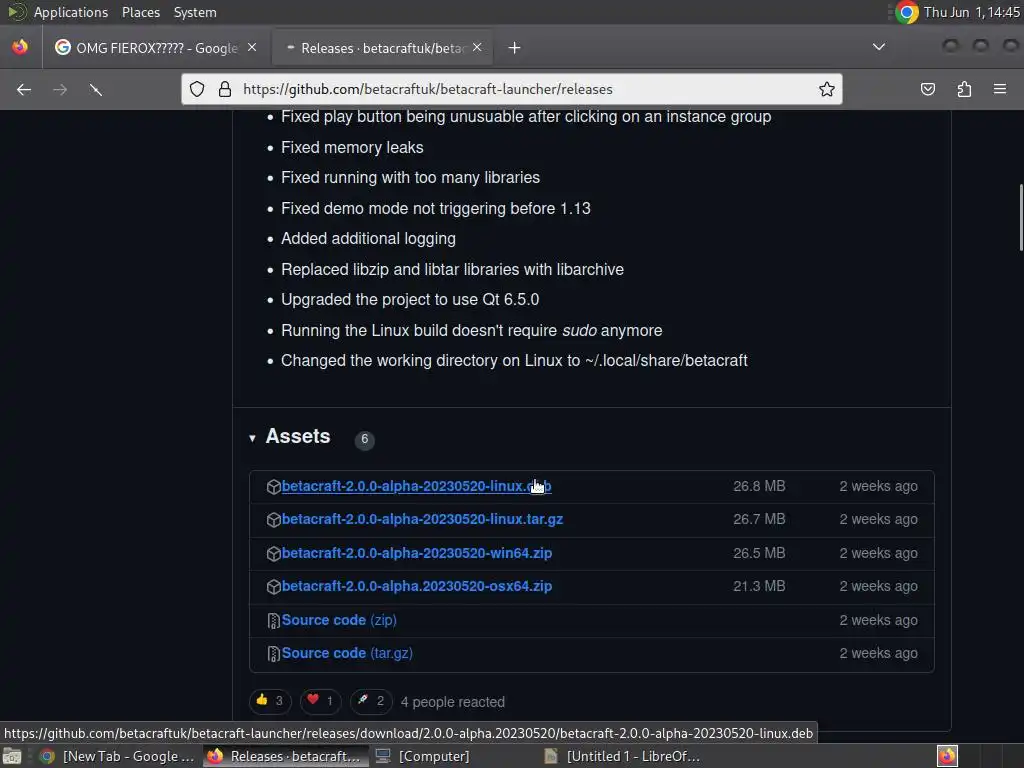Open the Applications menu
Screen dimensions: 1024x768
point(71,12)
